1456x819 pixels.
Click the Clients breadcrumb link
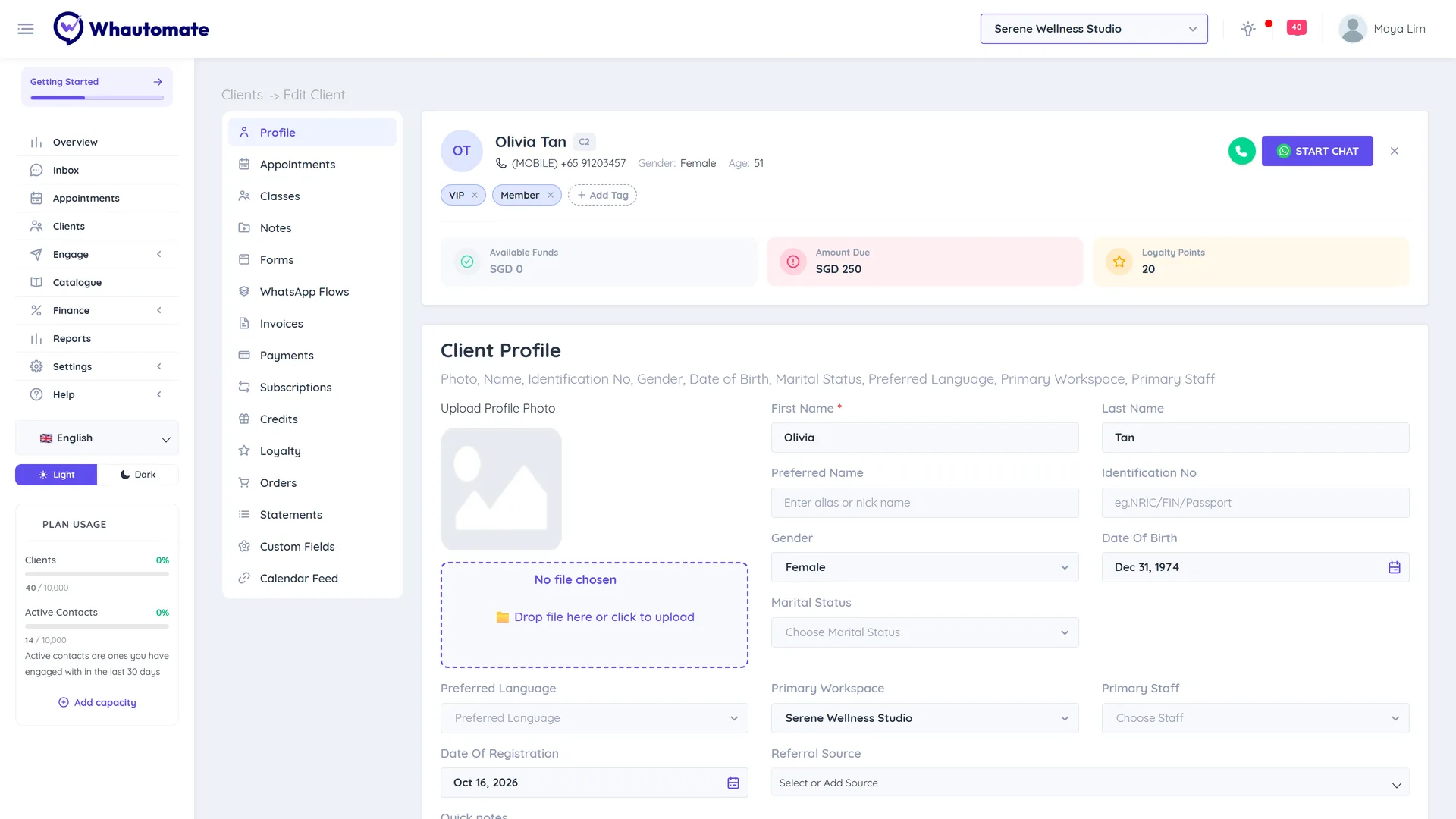[242, 95]
